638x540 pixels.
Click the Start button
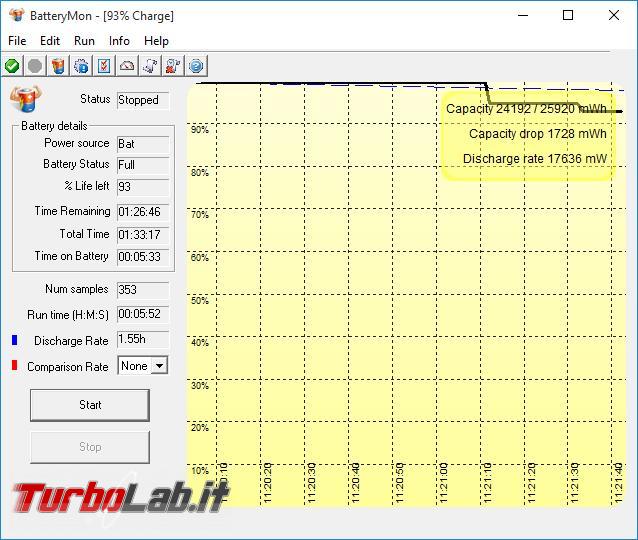tap(90, 405)
